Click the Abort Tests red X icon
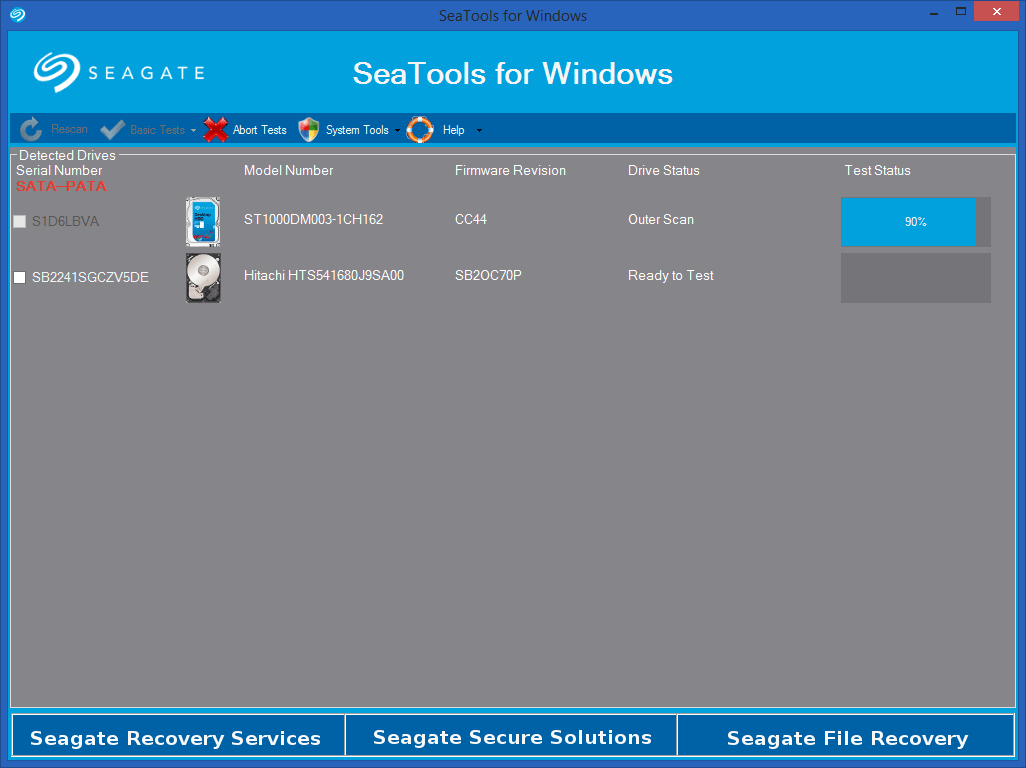 tap(214, 129)
